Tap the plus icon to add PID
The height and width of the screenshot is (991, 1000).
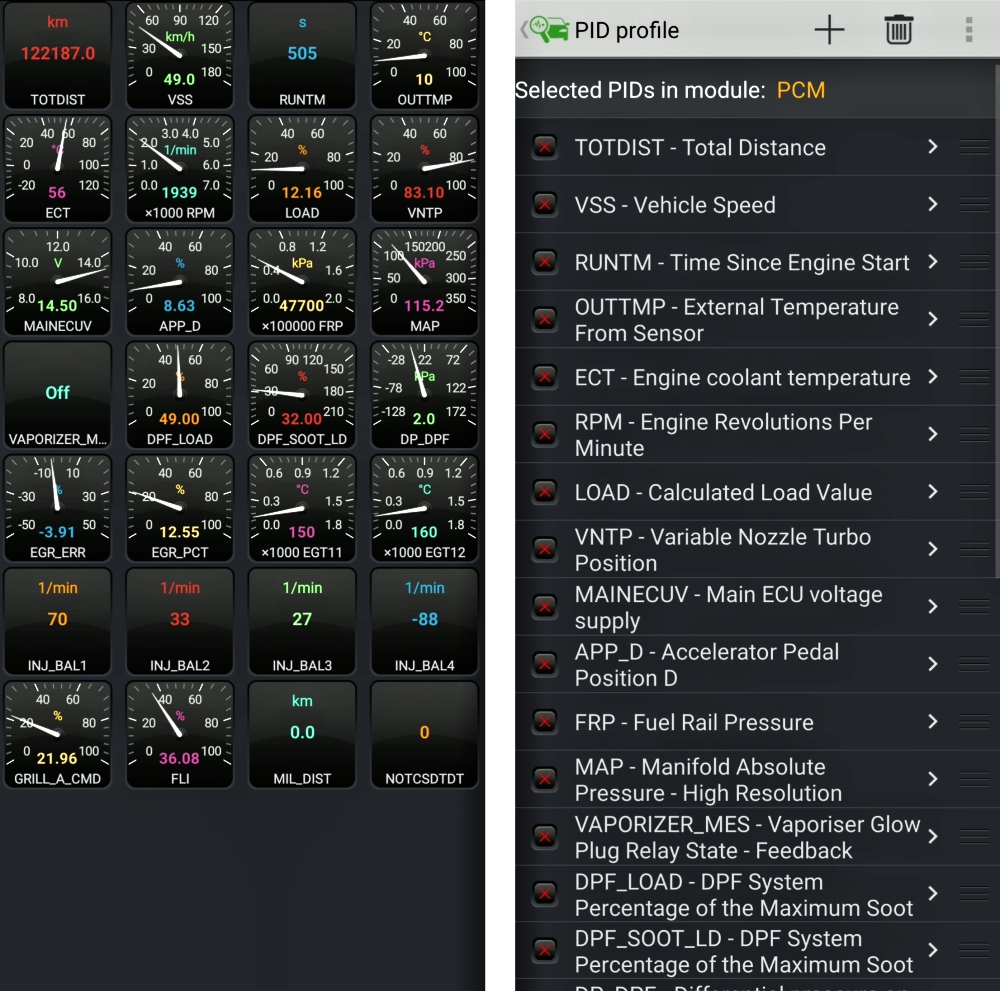[x=829, y=30]
